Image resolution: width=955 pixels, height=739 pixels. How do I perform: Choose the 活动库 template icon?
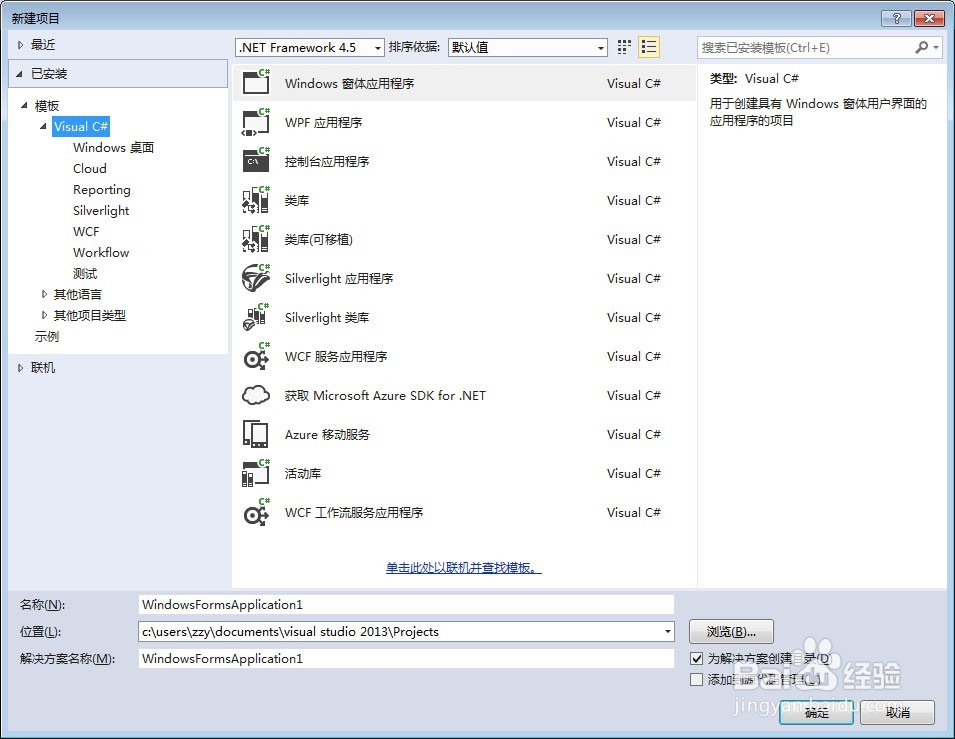coord(256,473)
